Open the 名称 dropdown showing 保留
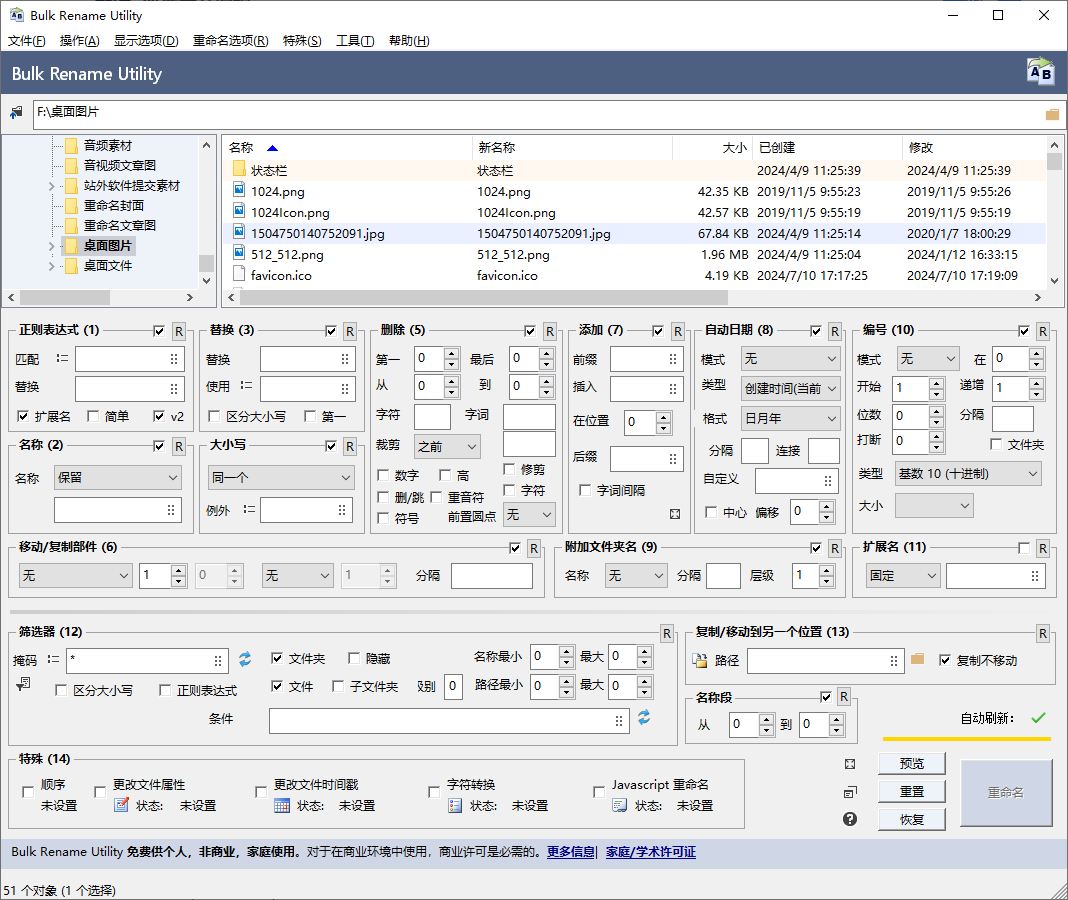The width and height of the screenshot is (1068, 900). pyautogui.click(x=117, y=479)
